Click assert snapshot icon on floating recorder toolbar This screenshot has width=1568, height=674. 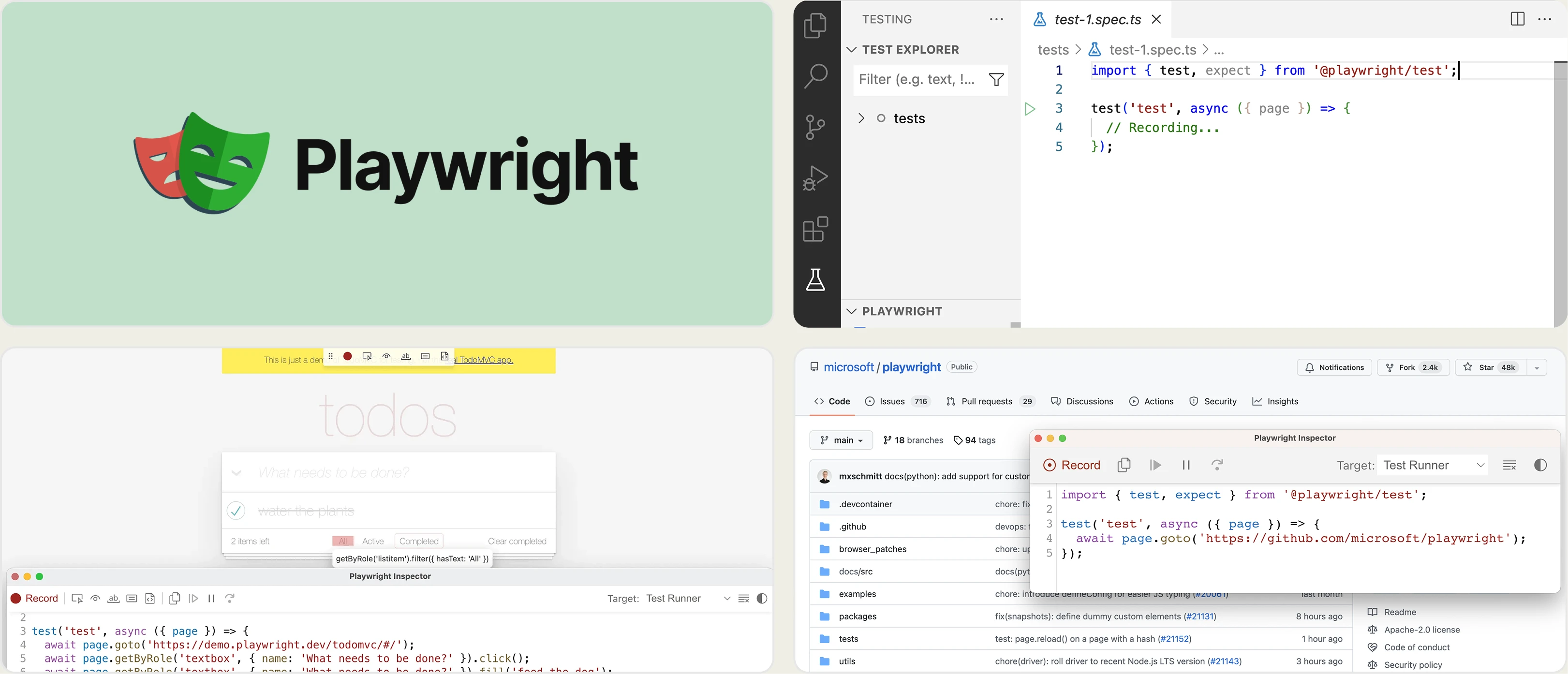pos(445,356)
